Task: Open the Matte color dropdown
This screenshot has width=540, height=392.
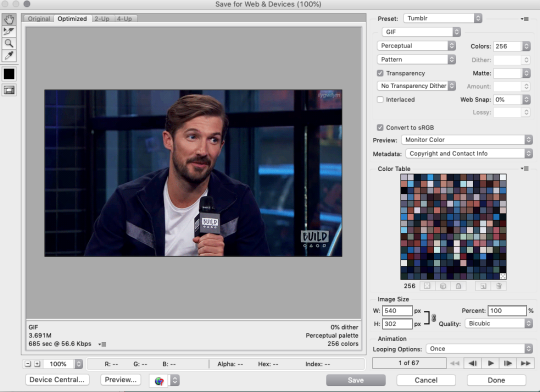Action: click(x=512, y=73)
